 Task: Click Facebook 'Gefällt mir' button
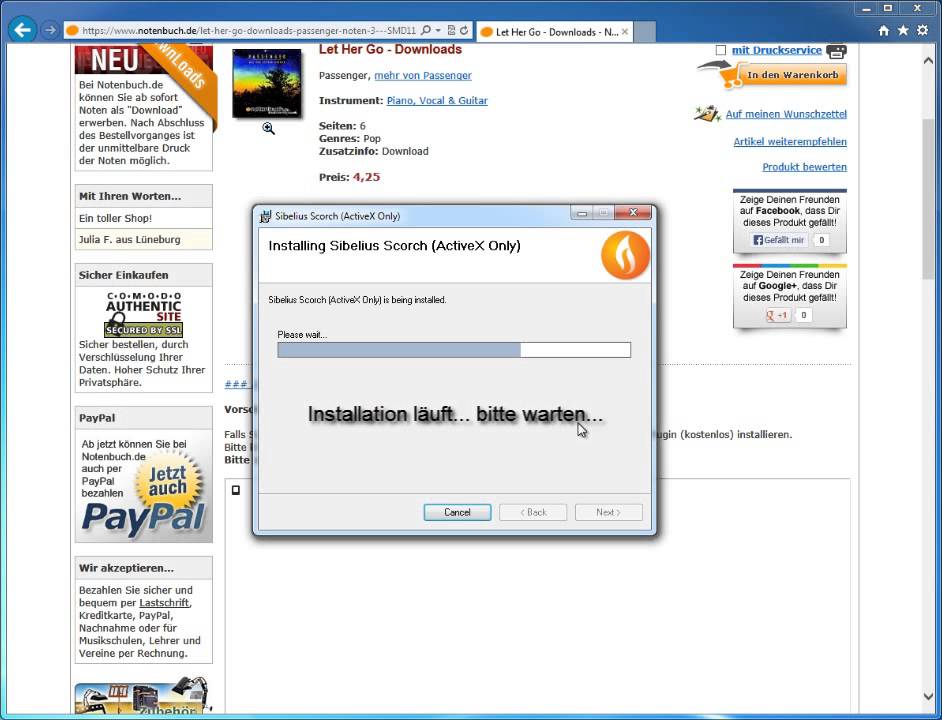click(x=779, y=240)
